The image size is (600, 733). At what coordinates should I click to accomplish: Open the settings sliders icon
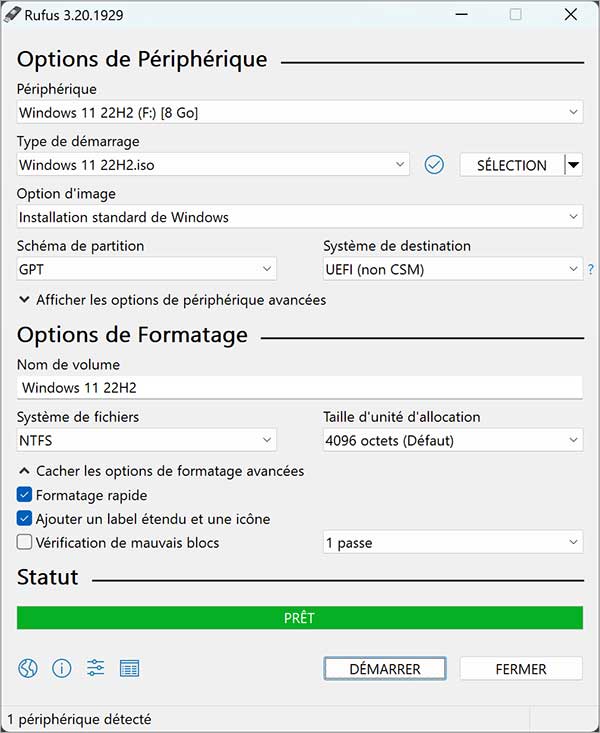coord(95,668)
